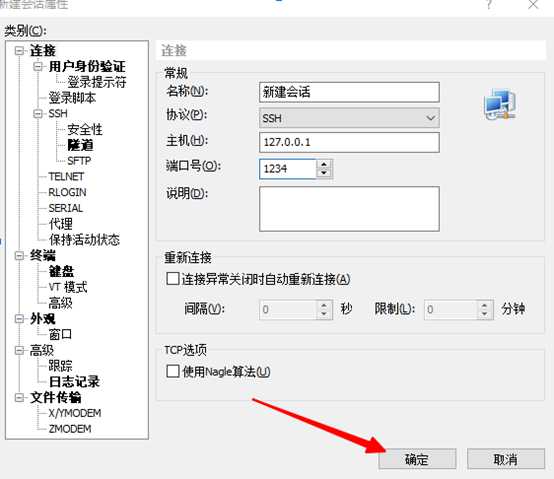The height and width of the screenshot is (479, 554).
Task: Close the session properties dialog
Action: (533, 5)
